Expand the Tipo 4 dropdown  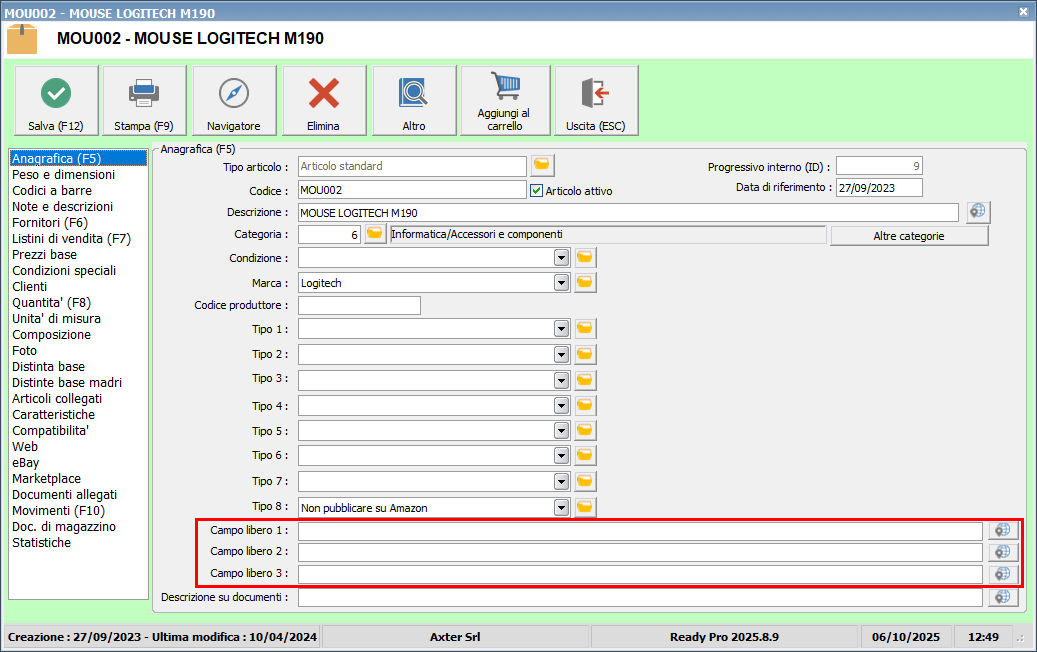[561, 405]
